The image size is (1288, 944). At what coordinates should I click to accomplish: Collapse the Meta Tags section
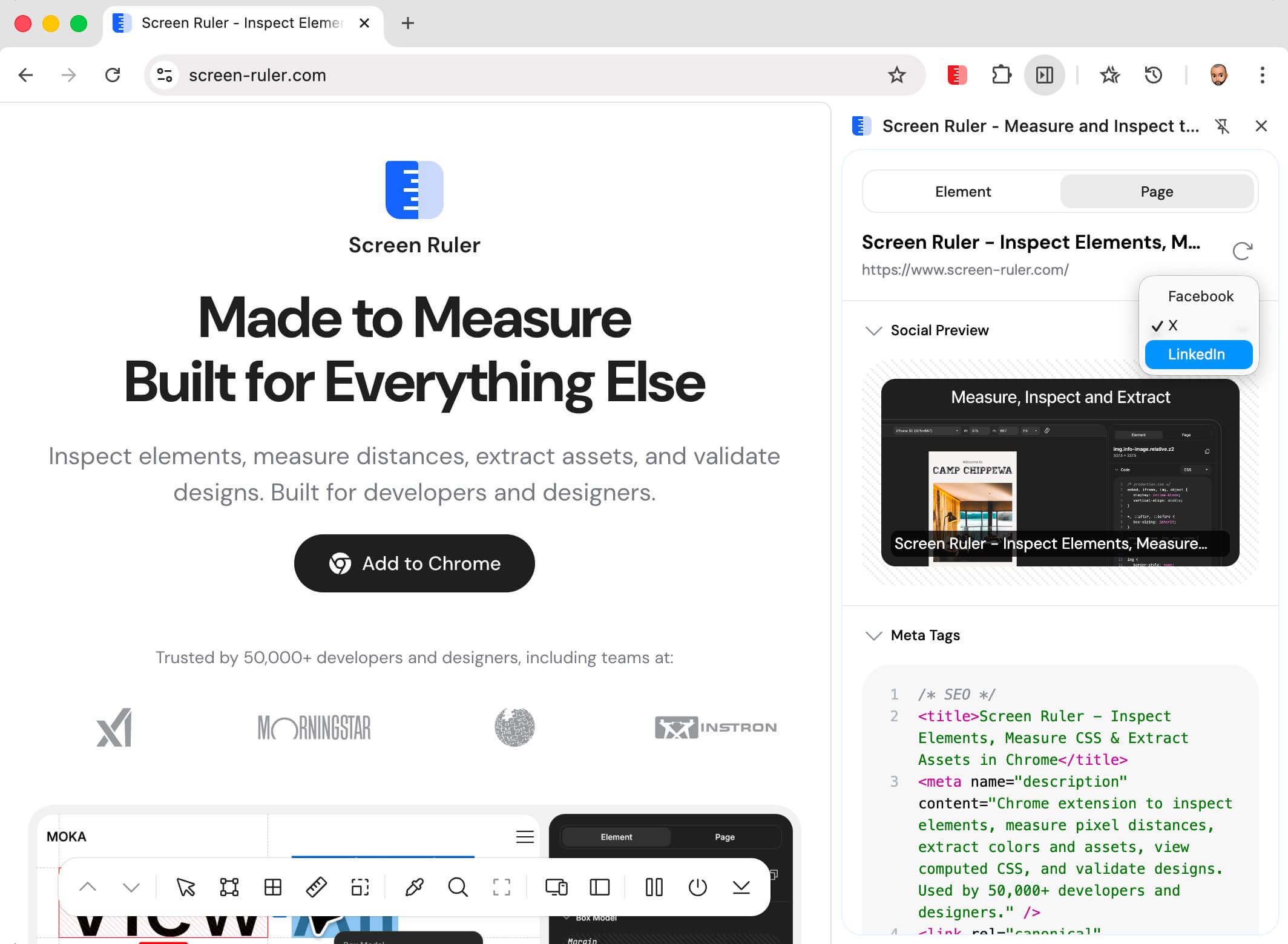[x=873, y=635]
